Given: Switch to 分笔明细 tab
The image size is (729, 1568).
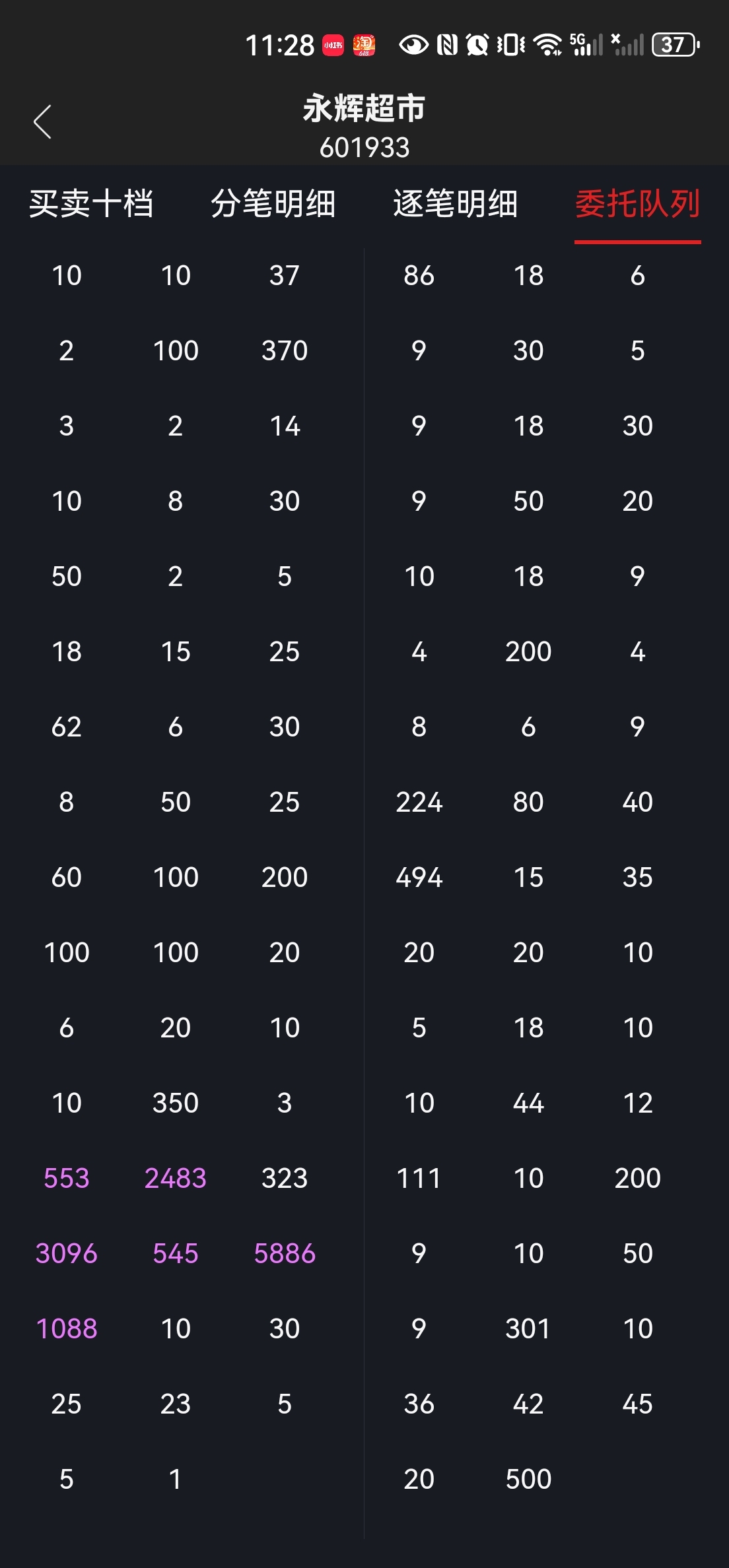Looking at the screenshot, I should coord(273,203).
